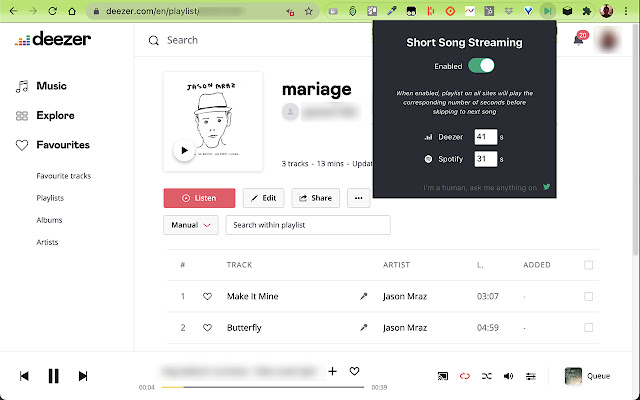640x400 pixels.
Task: Toggle the Enabled switch in extension popup
Action: (481, 66)
